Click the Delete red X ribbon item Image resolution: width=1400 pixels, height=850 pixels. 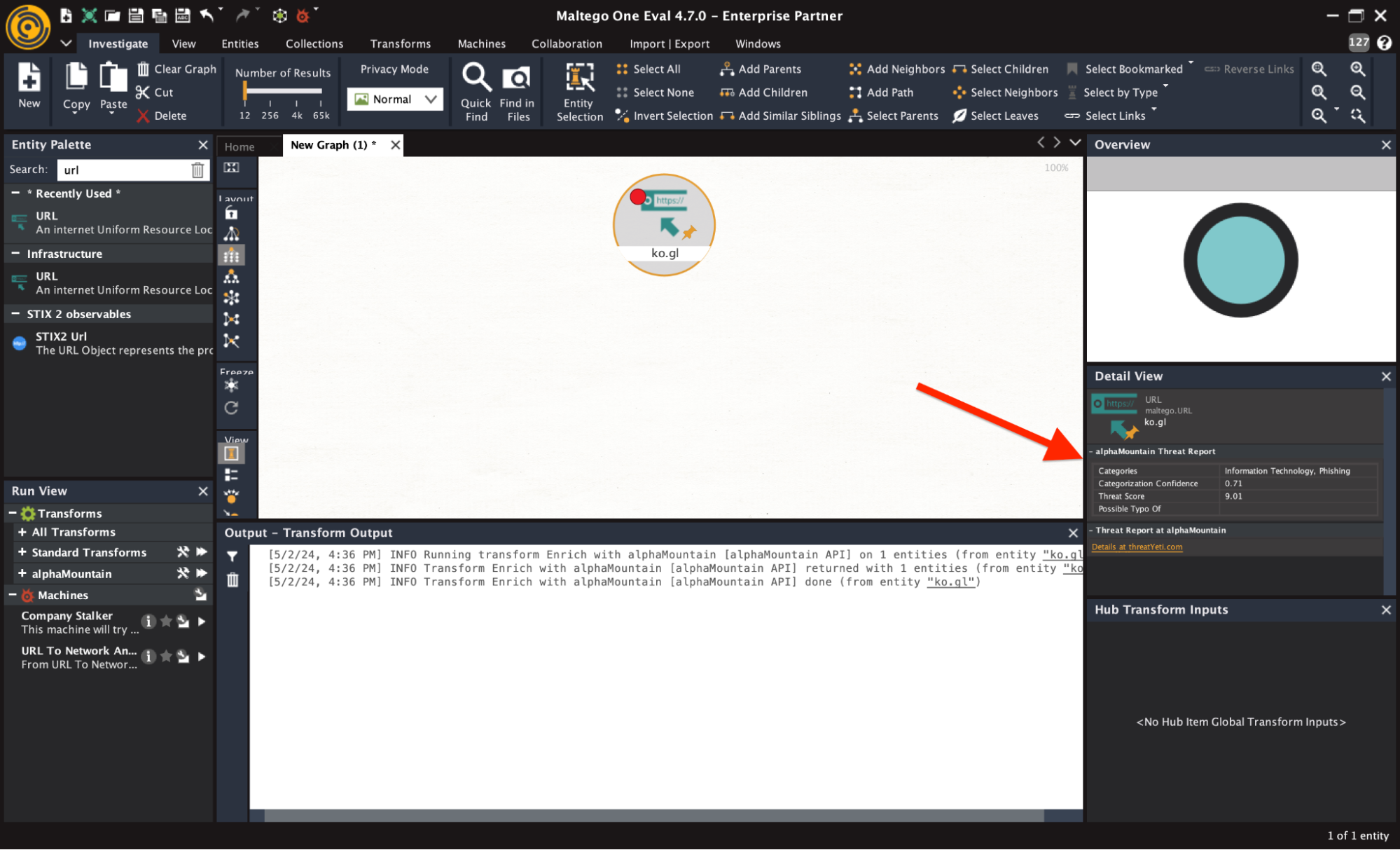point(162,116)
